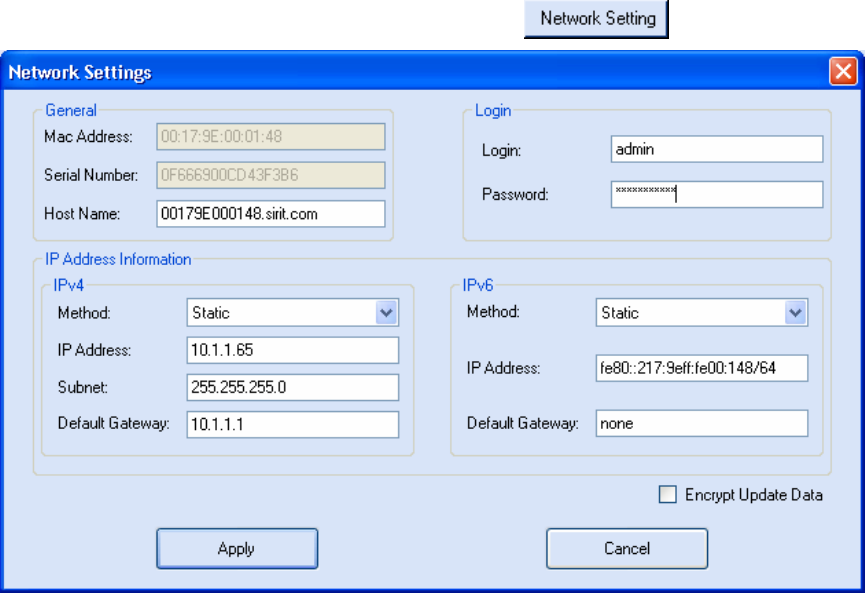Click the Serial Number: label
The height and width of the screenshot is (593, 865).
[91, 175]
